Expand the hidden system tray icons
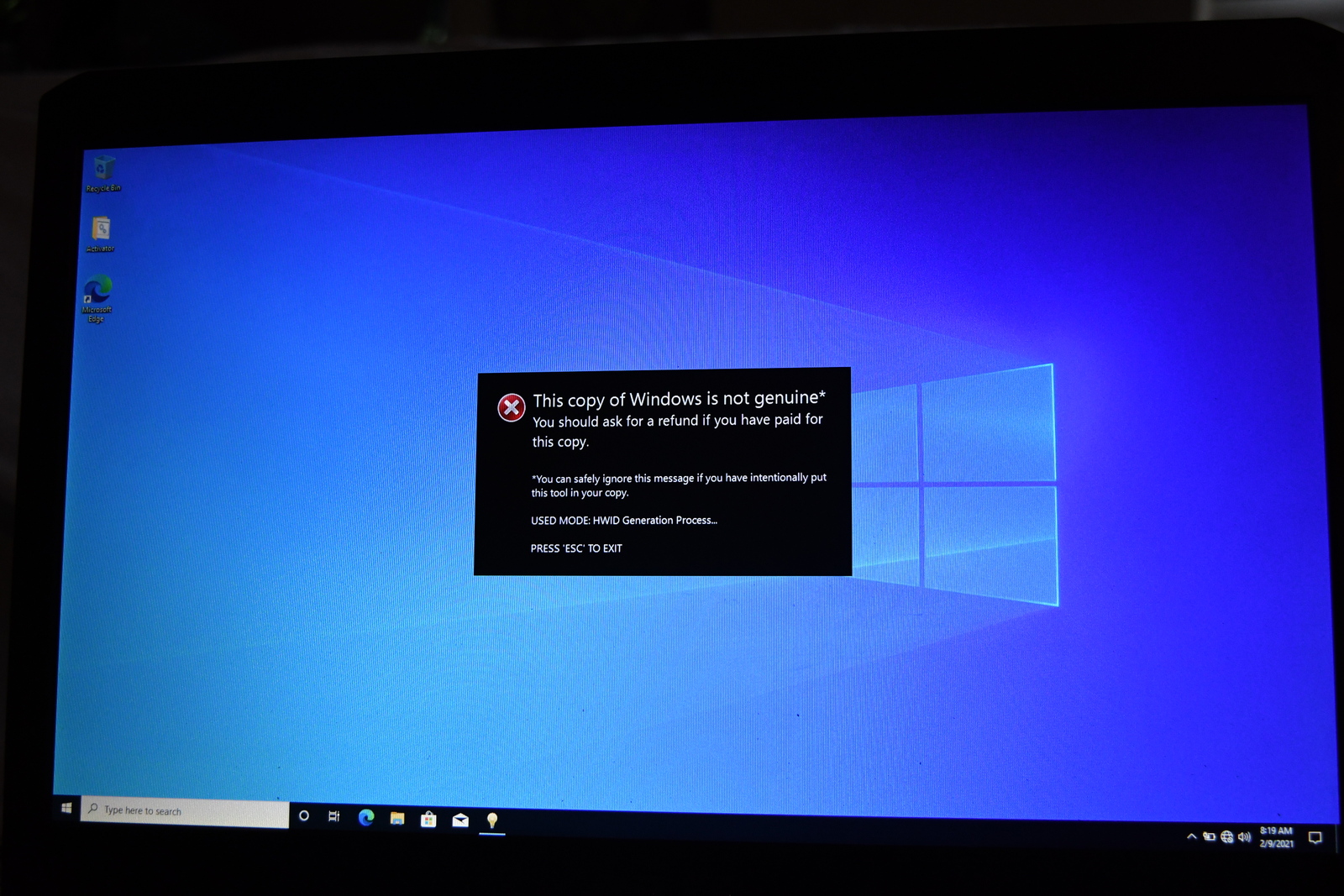 [x=1191, y=836]
